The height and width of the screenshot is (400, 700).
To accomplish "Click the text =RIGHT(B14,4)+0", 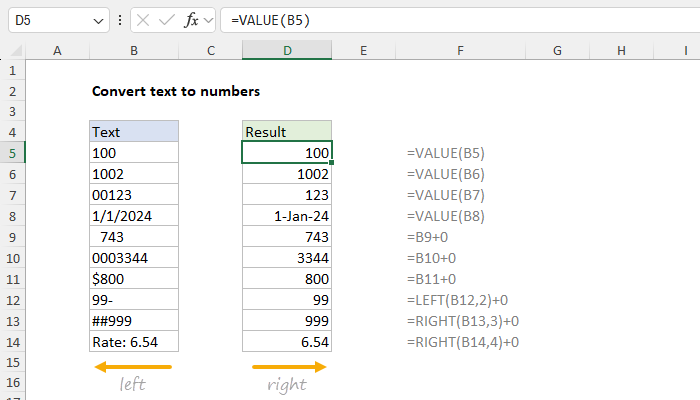I will click(x=462, y=342).
